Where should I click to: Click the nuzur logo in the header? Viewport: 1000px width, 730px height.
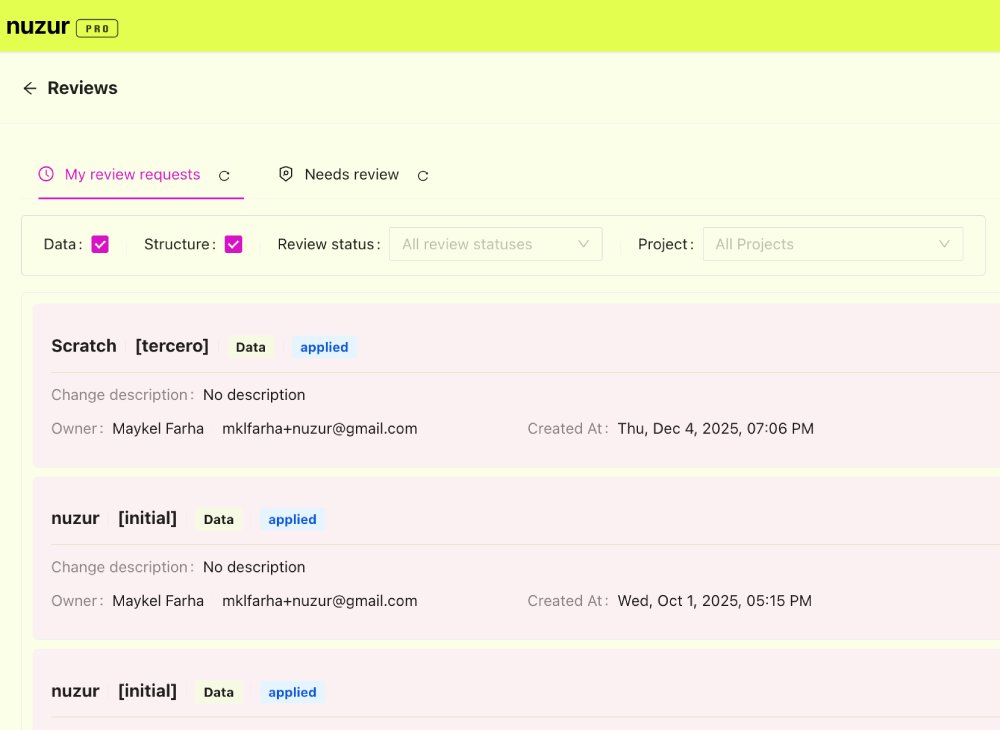pos(37,27)
